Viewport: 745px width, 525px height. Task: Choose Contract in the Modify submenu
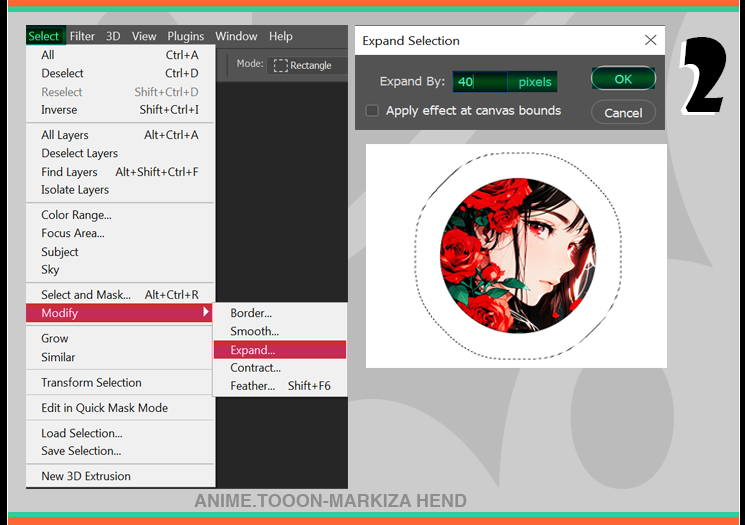point(280,368)
